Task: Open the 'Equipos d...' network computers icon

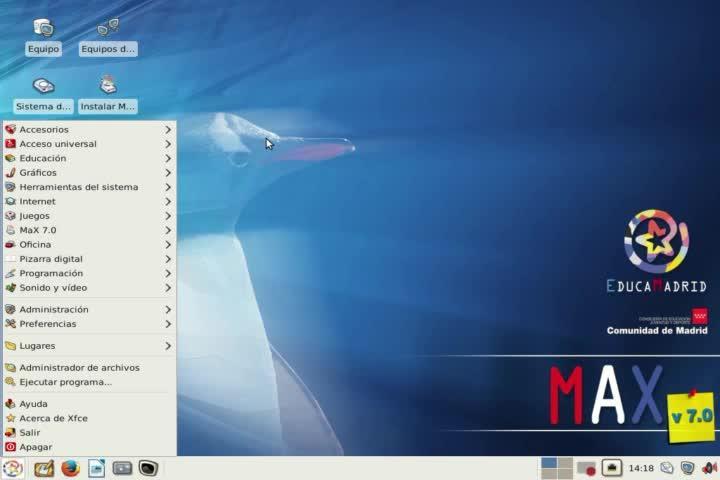Action: (108, 36)
